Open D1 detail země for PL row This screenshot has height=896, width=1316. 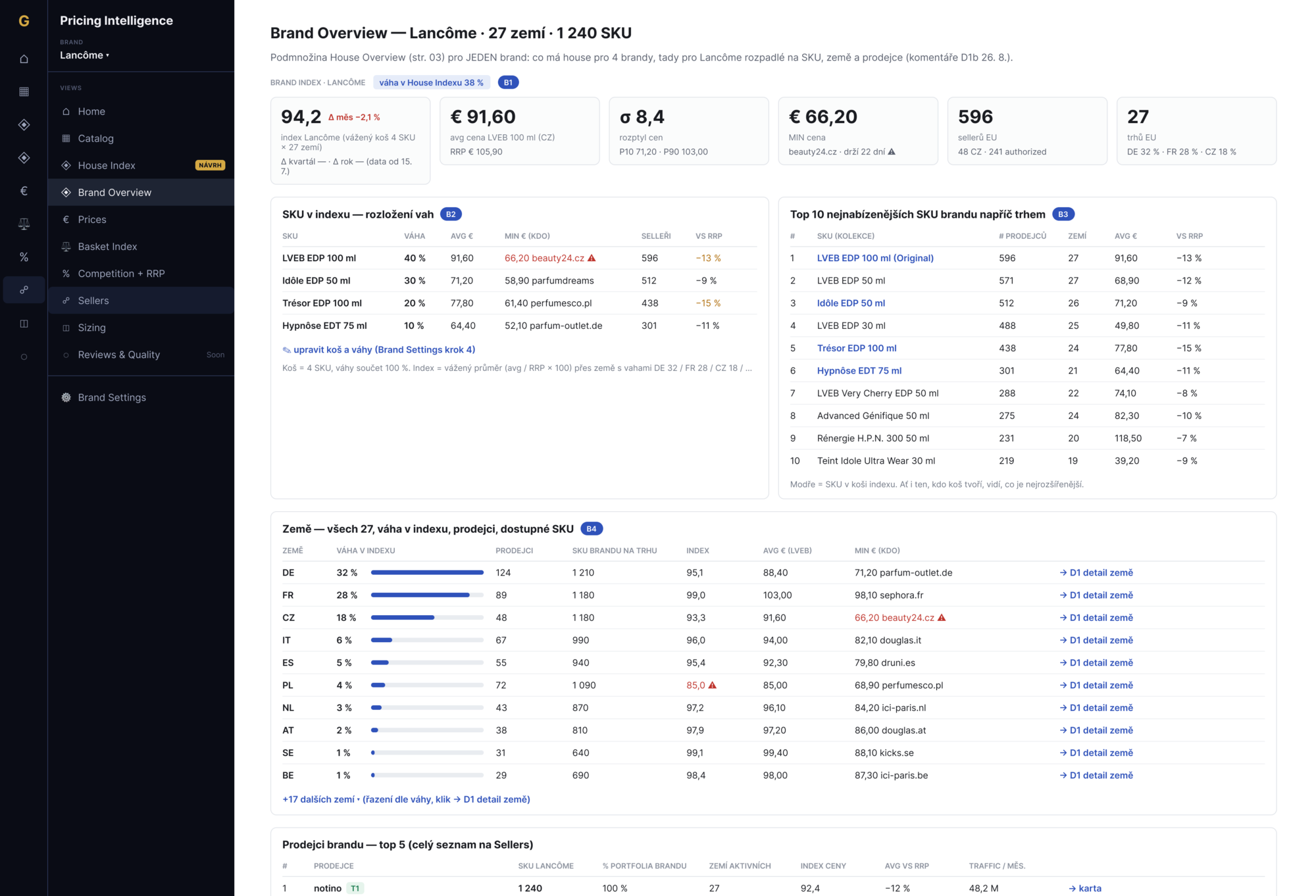[x=1096, y=685]
